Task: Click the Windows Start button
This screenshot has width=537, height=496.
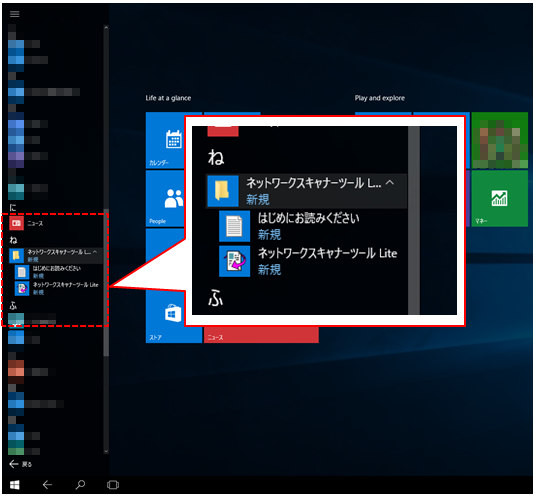Action: pyautogui.click(x=14, y=485)
